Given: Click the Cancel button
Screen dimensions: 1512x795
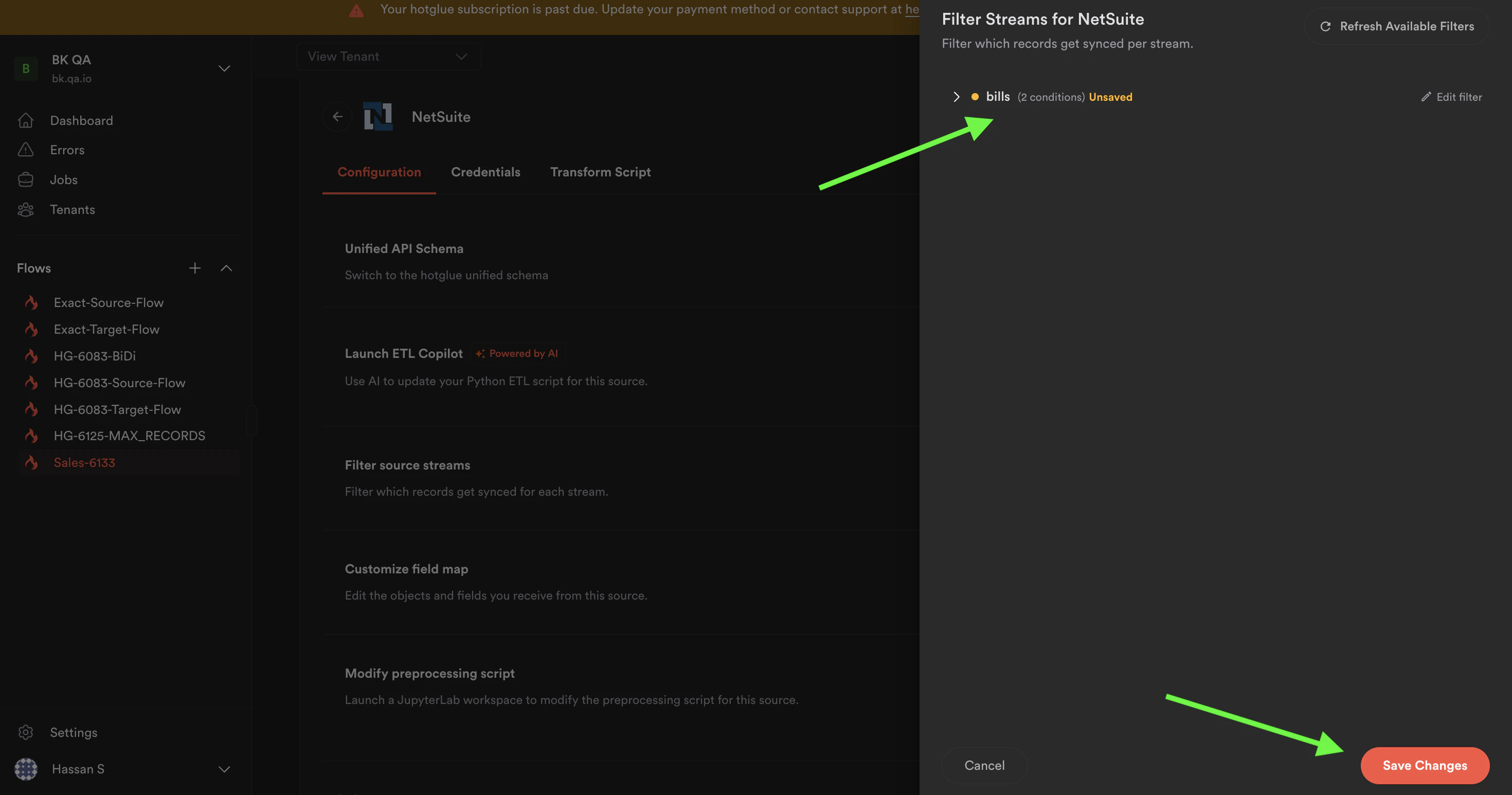Looking at the screenshot, I should tap(984, 765).
